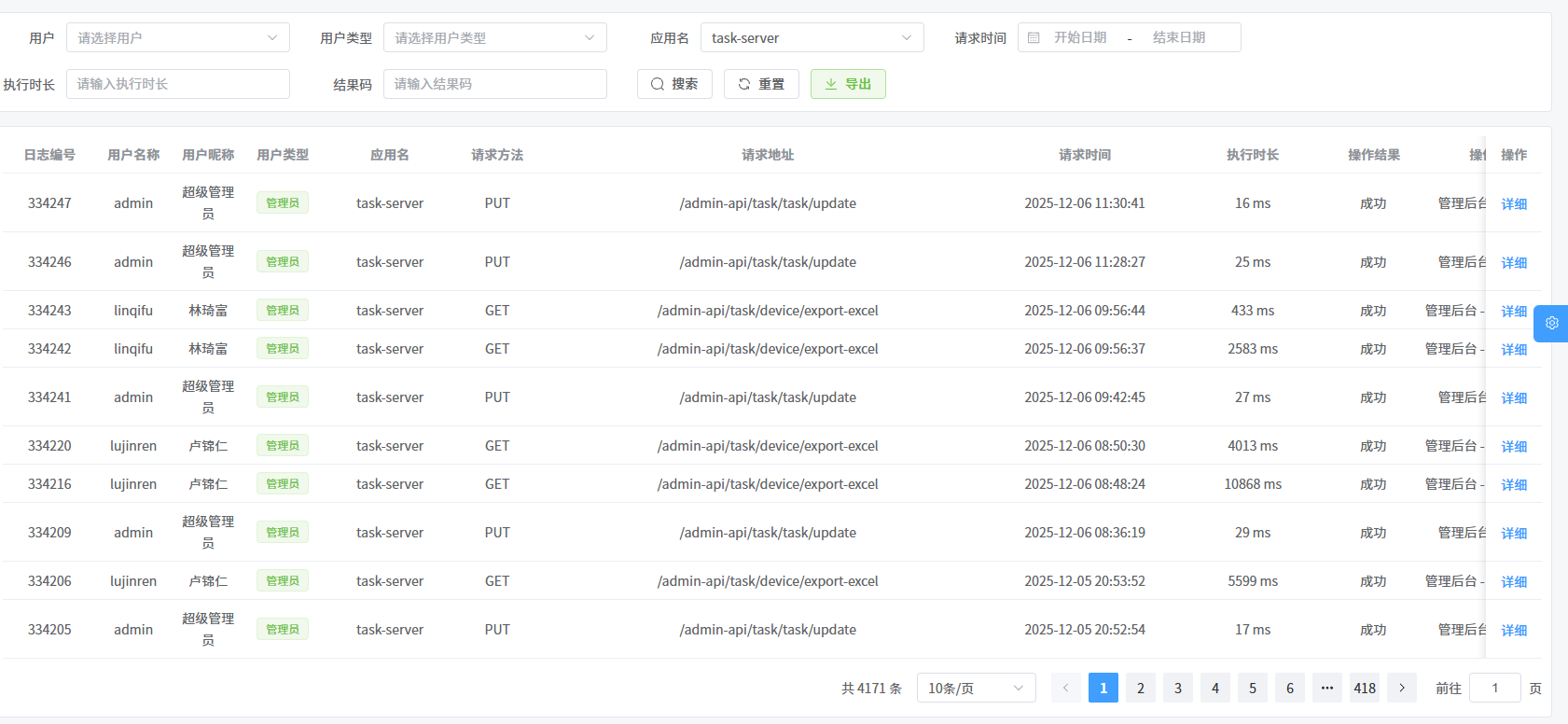Click the calendar icon in date range
This screenshot has height=724, width=1568.
click(x=1034, y=38)
